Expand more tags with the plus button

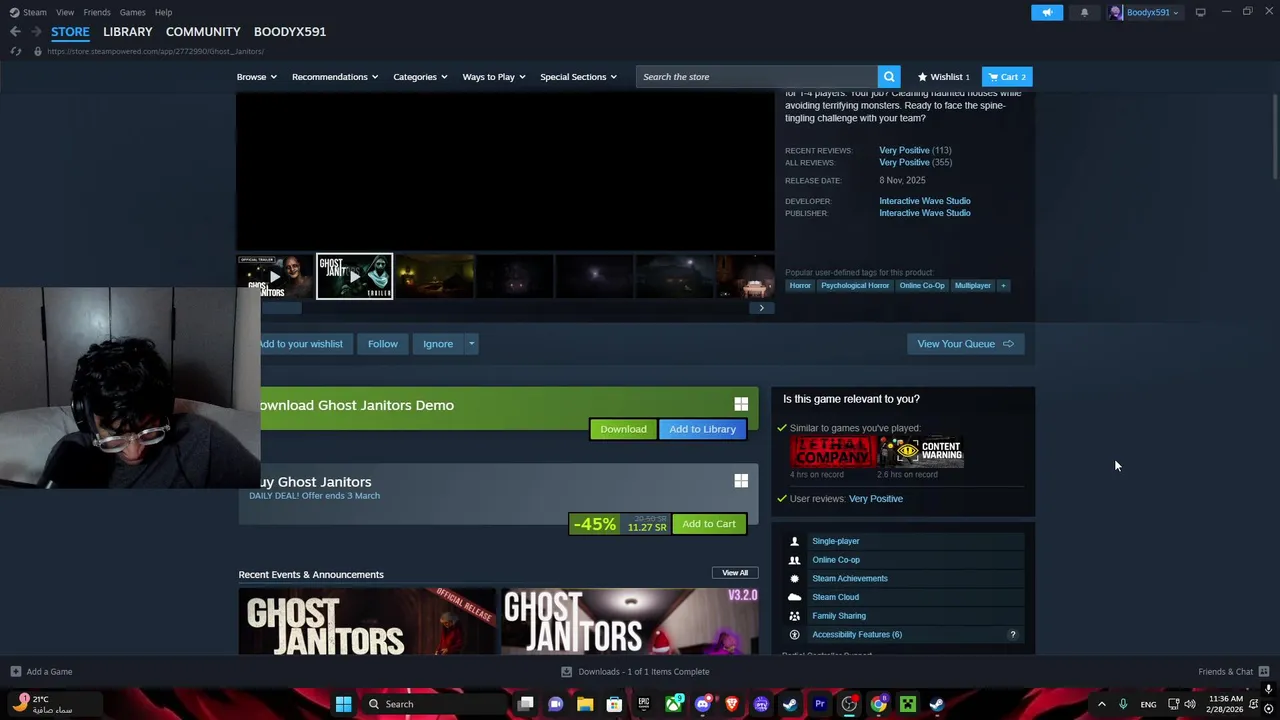[x=1003, y=286]
